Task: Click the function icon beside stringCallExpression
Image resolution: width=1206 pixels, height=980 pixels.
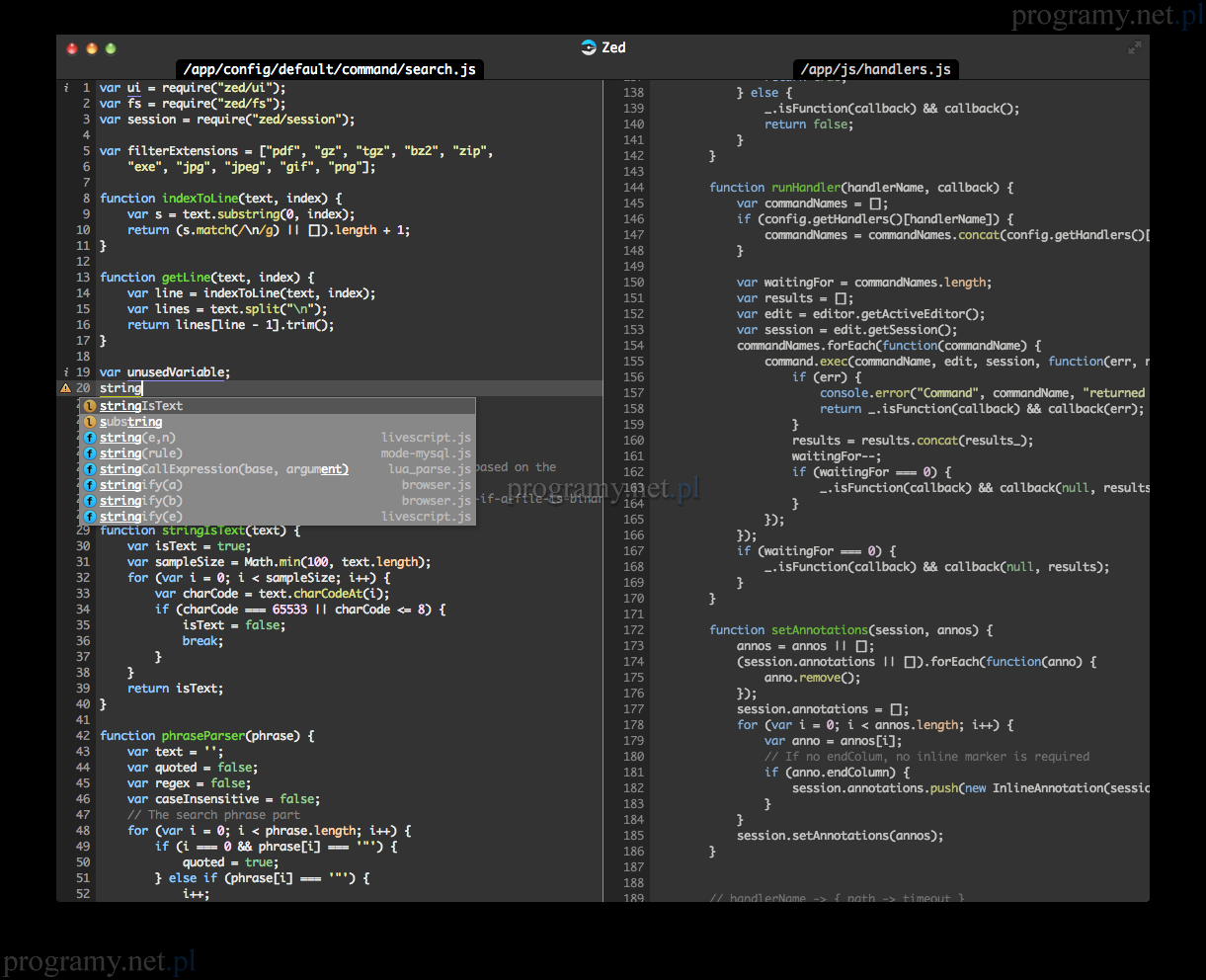Action: [x=90, y=469]
